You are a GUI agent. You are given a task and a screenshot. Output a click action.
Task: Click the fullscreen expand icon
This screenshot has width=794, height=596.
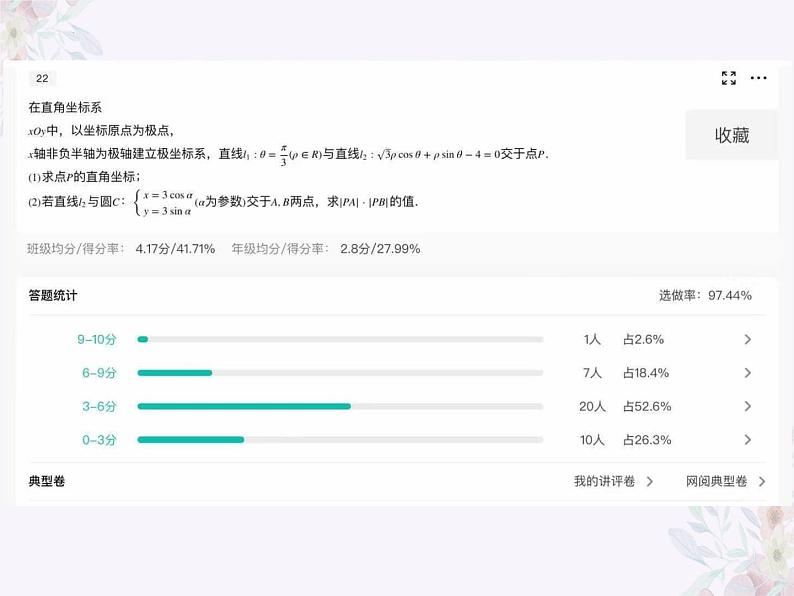[x=729, y=78]
